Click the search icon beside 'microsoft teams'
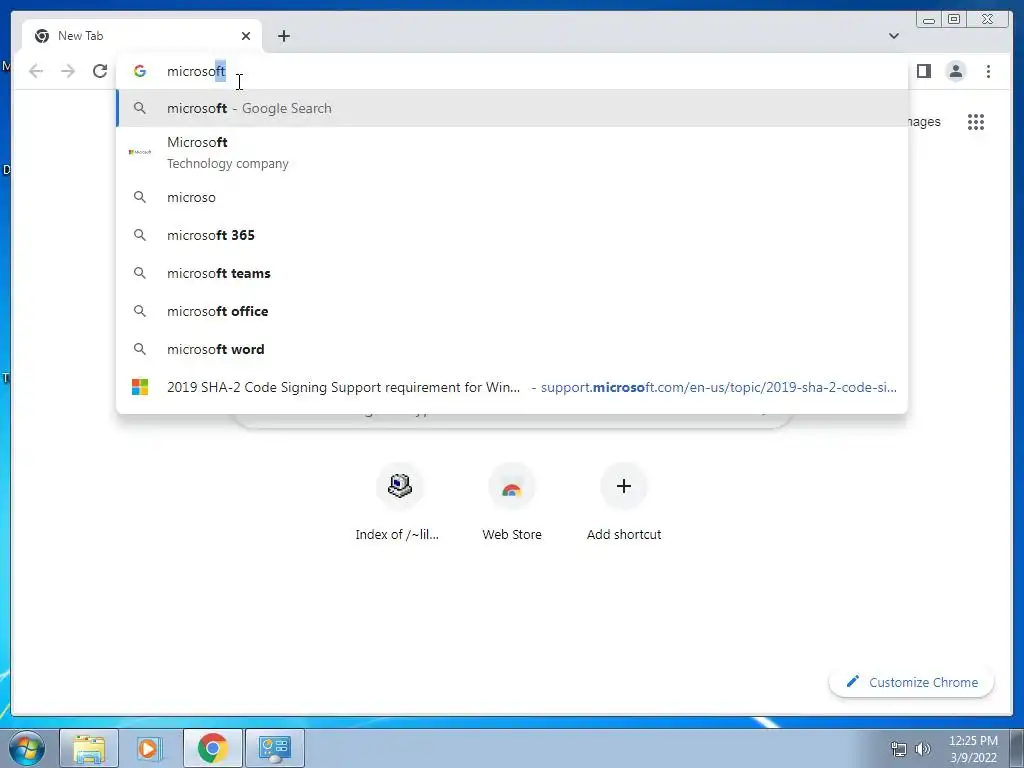This screenshot has height=768, width=1024. pyautogui.click(x=140, y=273)
